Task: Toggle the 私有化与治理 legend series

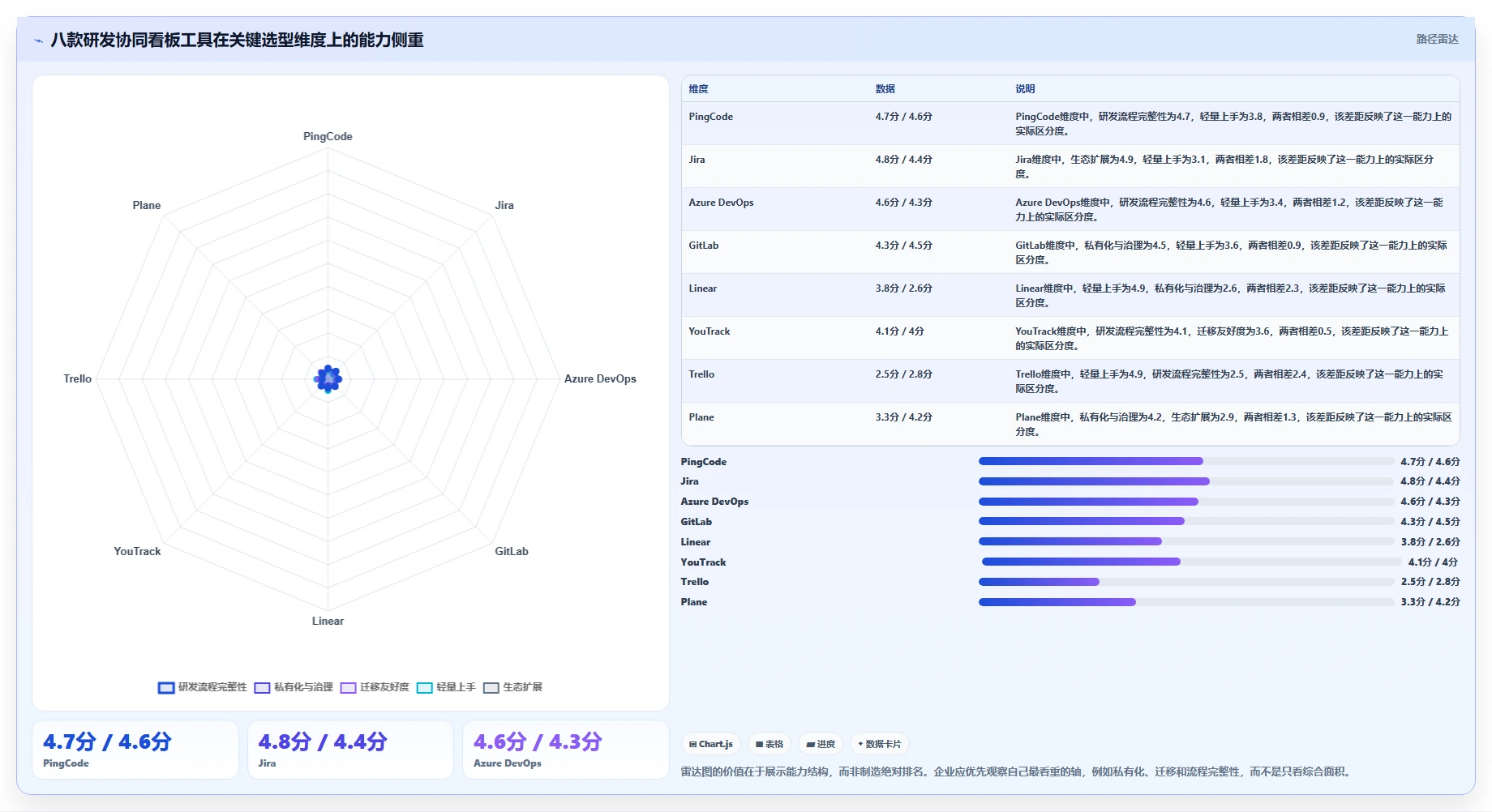Action: 294,687
